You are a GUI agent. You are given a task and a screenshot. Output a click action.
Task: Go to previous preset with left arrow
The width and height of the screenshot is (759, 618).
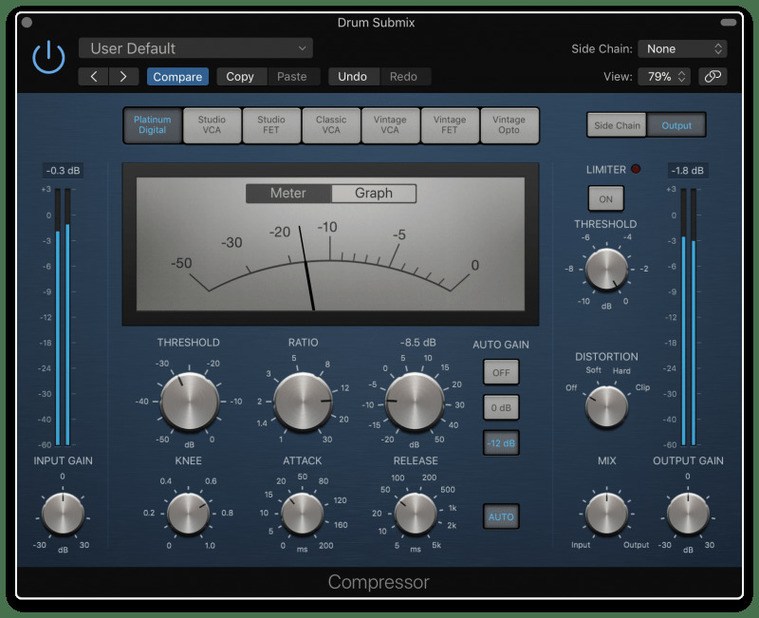click(x=94, y=76)
